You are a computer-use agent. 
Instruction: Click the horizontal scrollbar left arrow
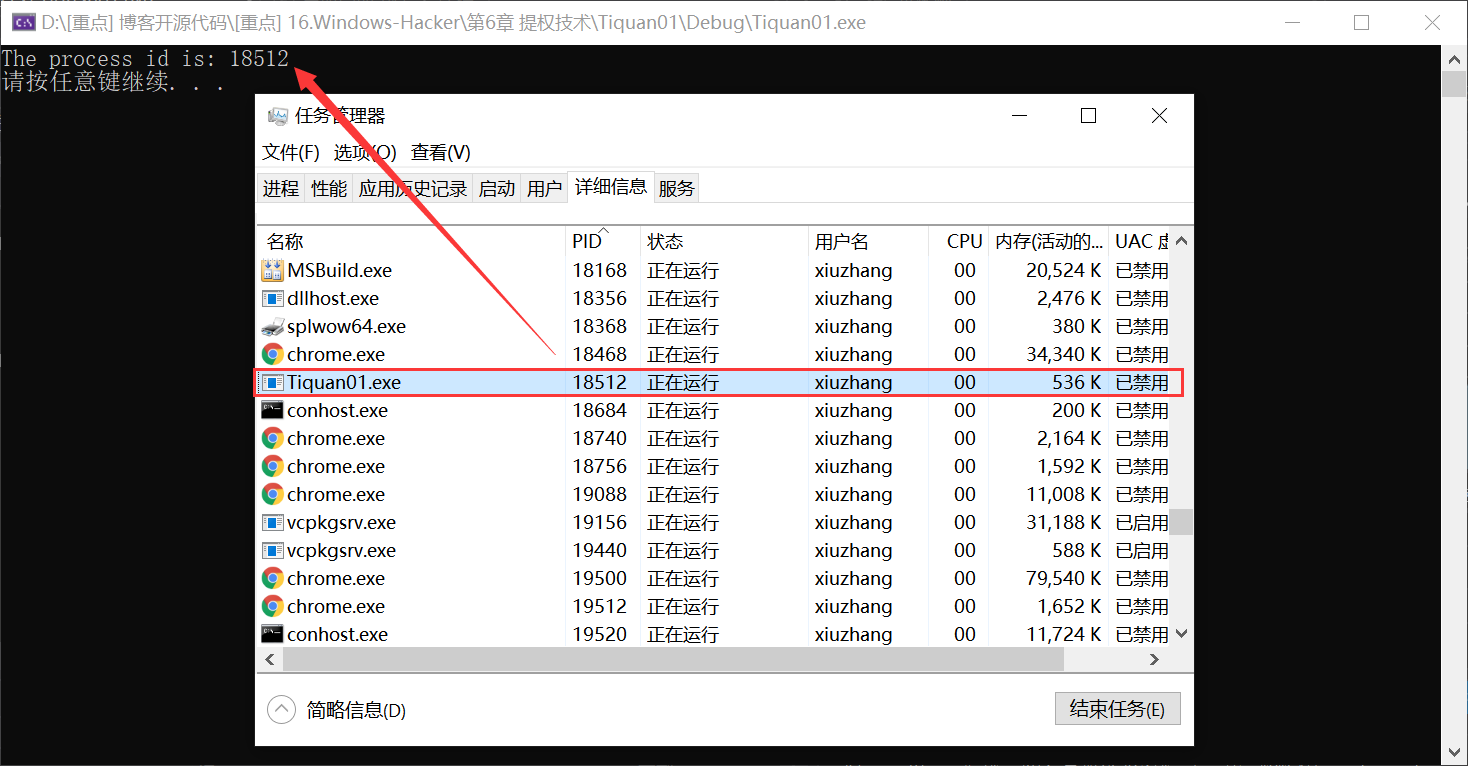click(x=270, y=659)
